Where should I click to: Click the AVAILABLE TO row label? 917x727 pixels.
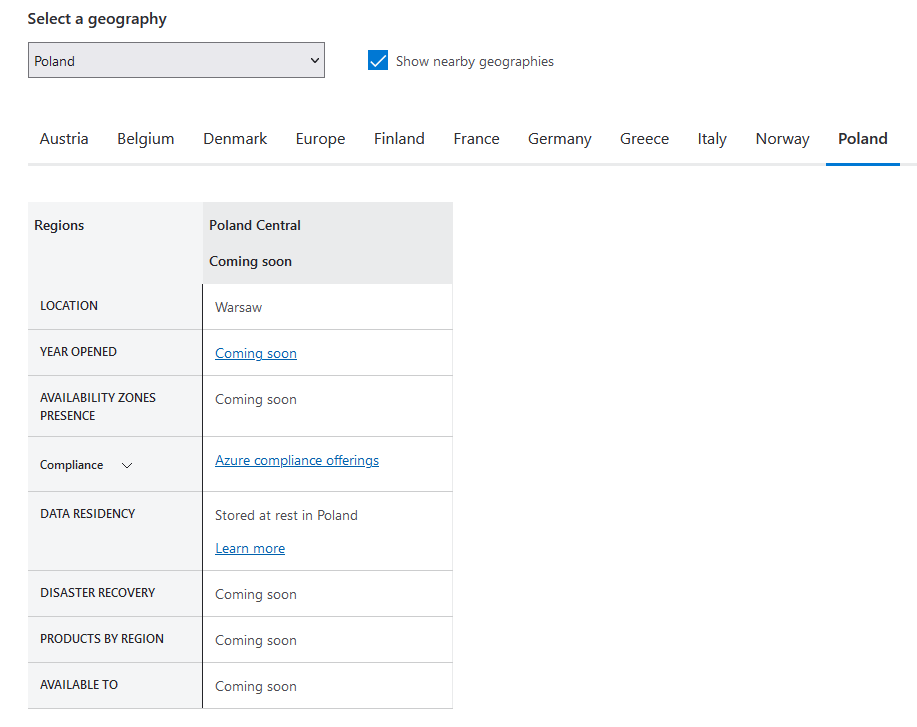tap(79, 685)
